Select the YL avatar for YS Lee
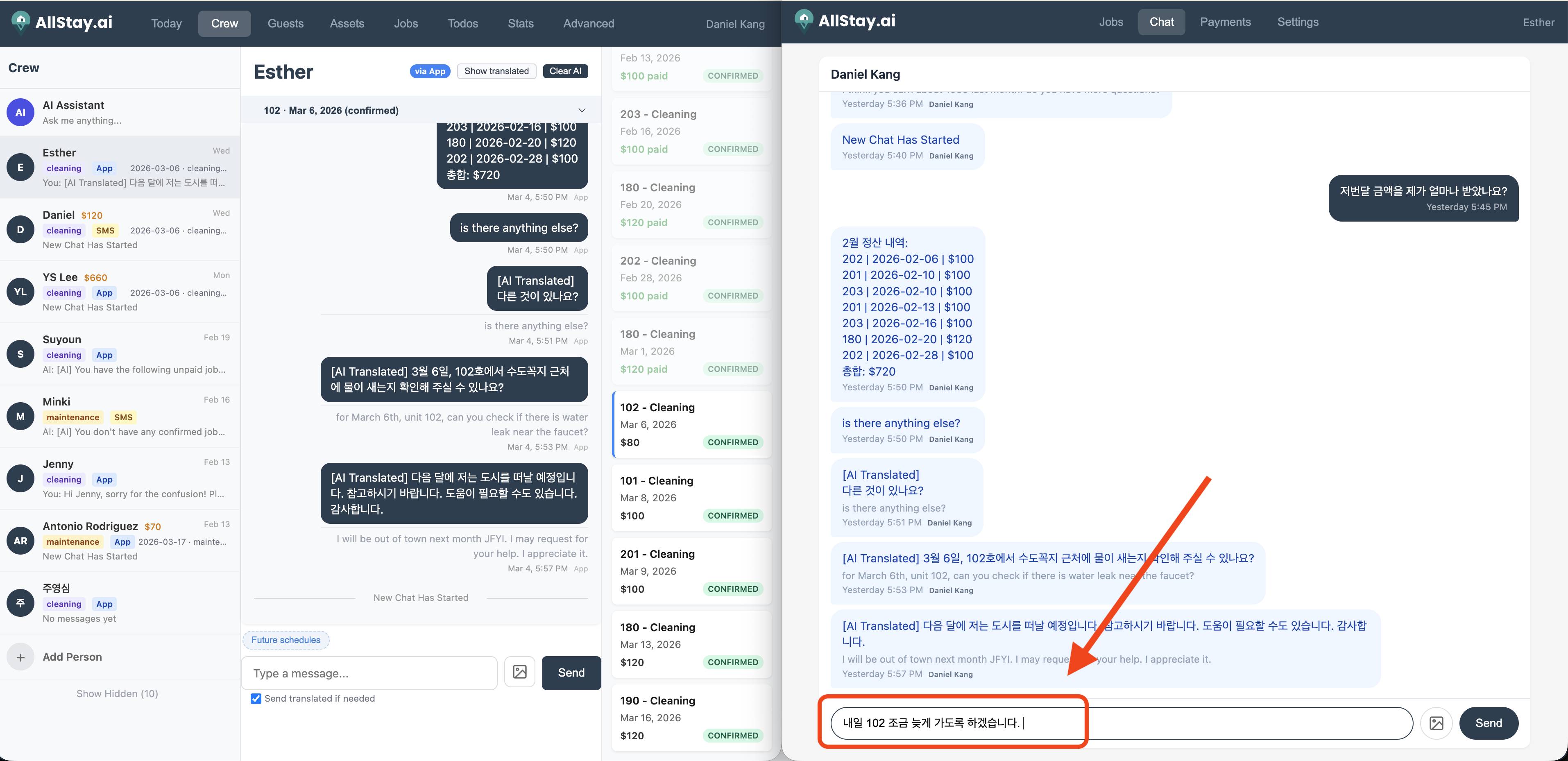 click(20, 292)
